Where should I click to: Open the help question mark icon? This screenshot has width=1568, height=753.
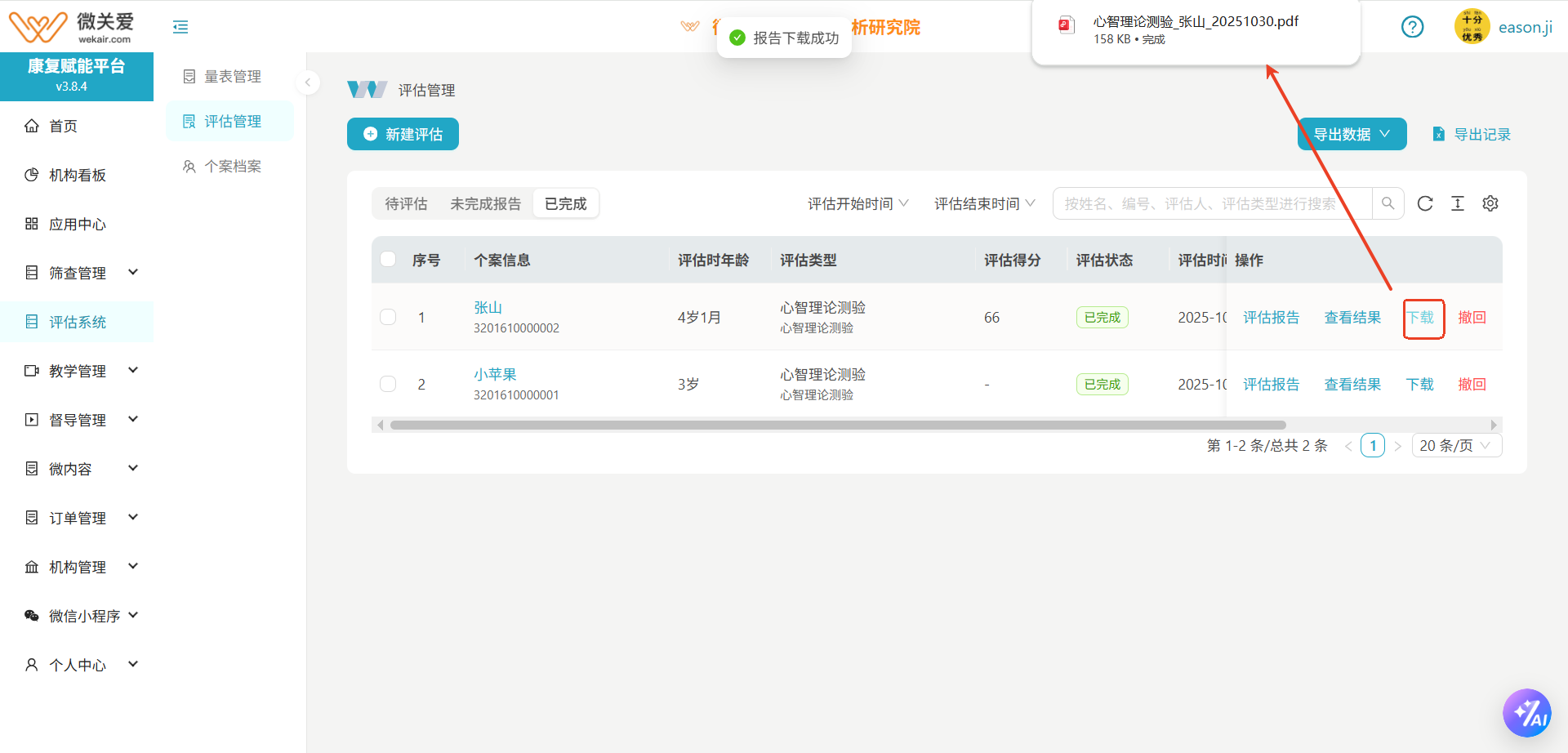[x=1412, y=26]
